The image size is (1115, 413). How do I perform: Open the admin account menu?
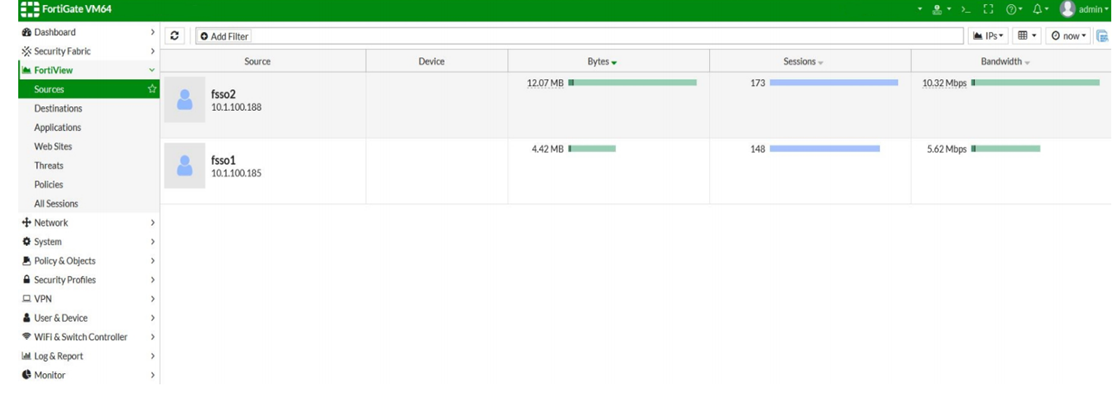1084,9
